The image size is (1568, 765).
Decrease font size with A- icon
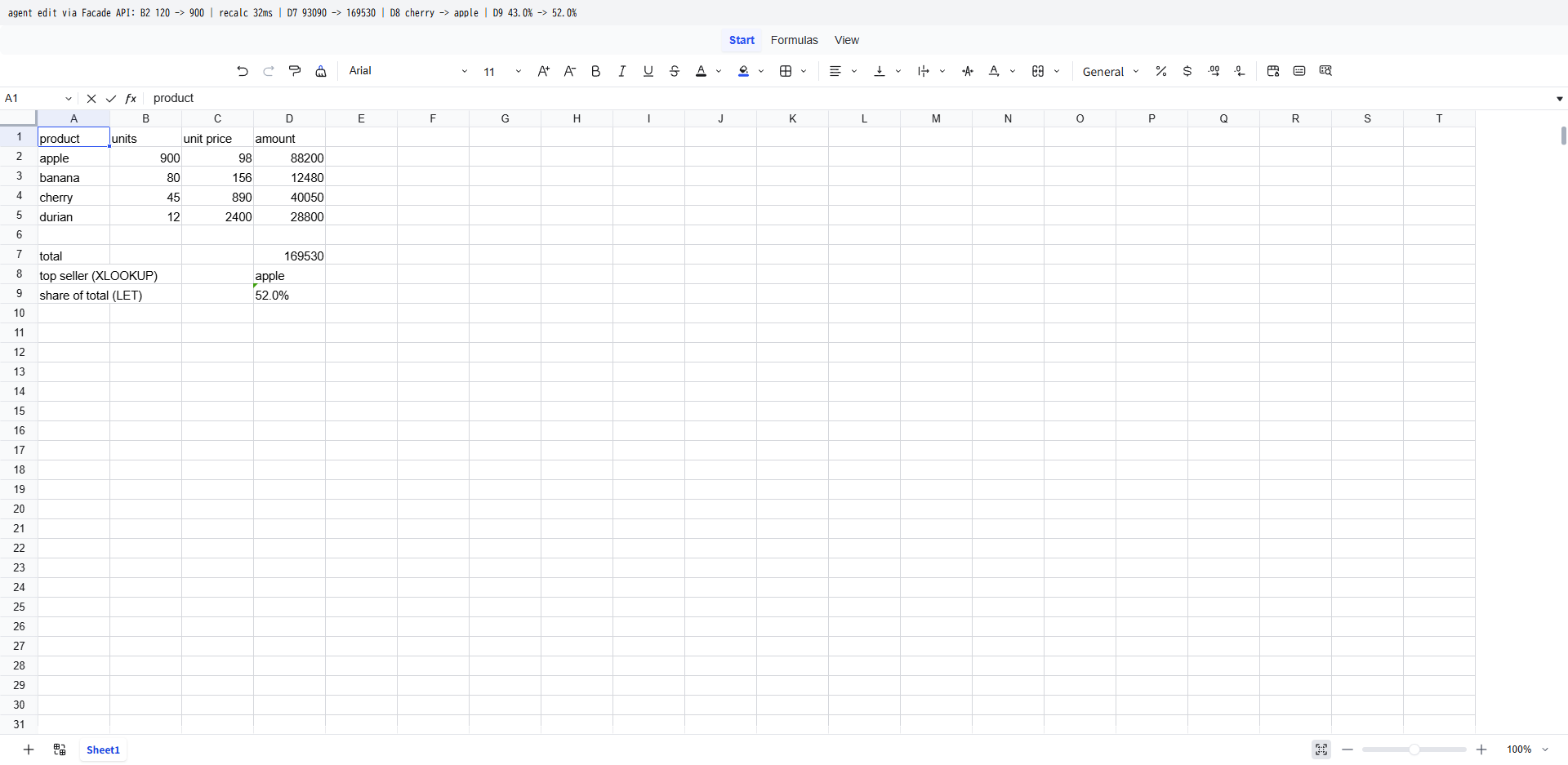click(x=570, y=71)
